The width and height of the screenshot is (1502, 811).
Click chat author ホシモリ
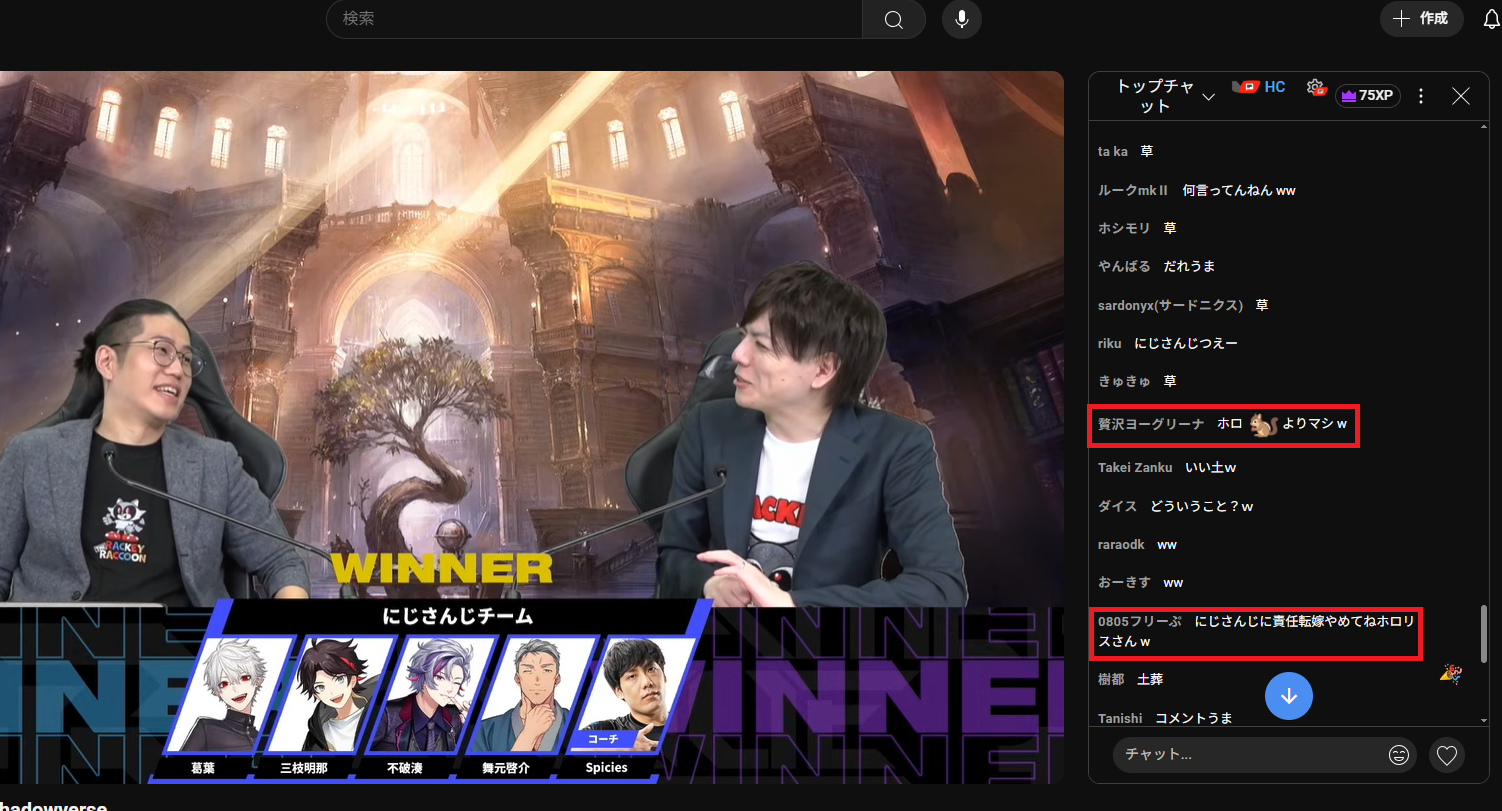click(x=1124, y=228)
